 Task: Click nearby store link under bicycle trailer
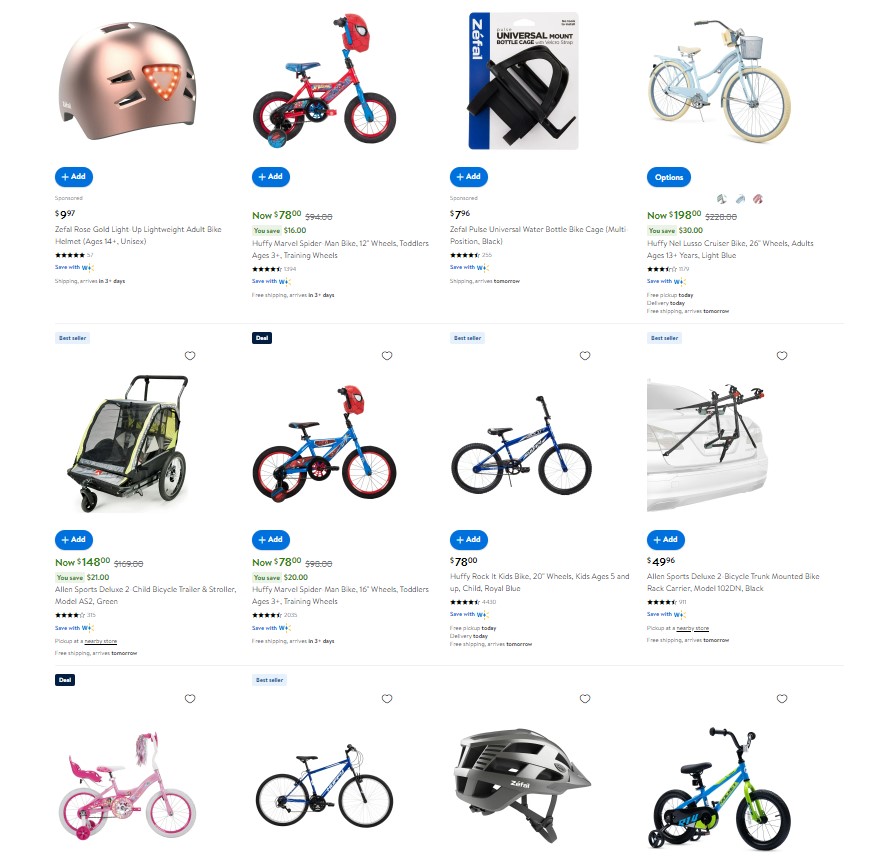click(101, 641)
